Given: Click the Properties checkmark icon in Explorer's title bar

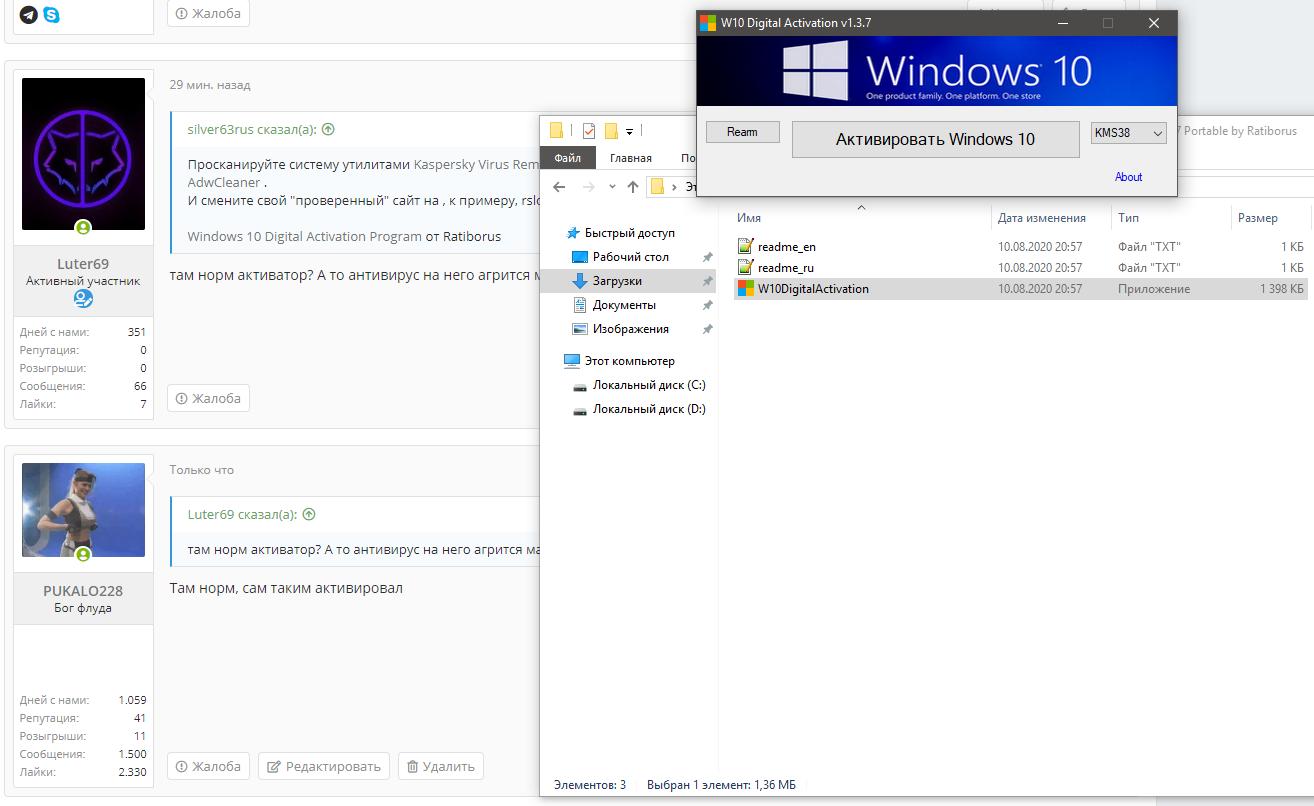Looking at the screenshot, I should pyautogui.click(x=588, y=131).
